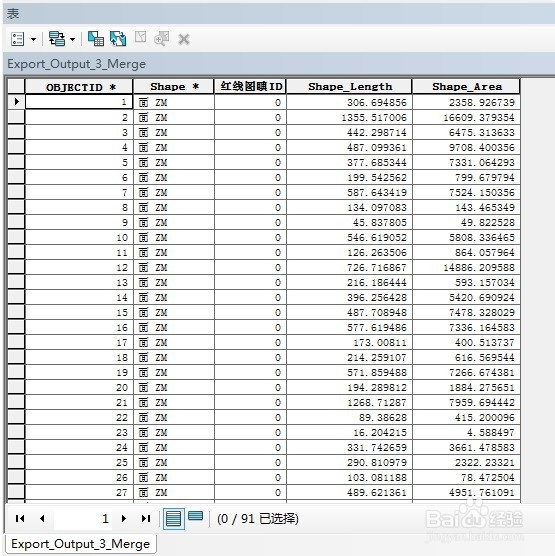Click the Shape_Area column header
The width and height of the screenshot is (555, 556).
coord(466,87)
